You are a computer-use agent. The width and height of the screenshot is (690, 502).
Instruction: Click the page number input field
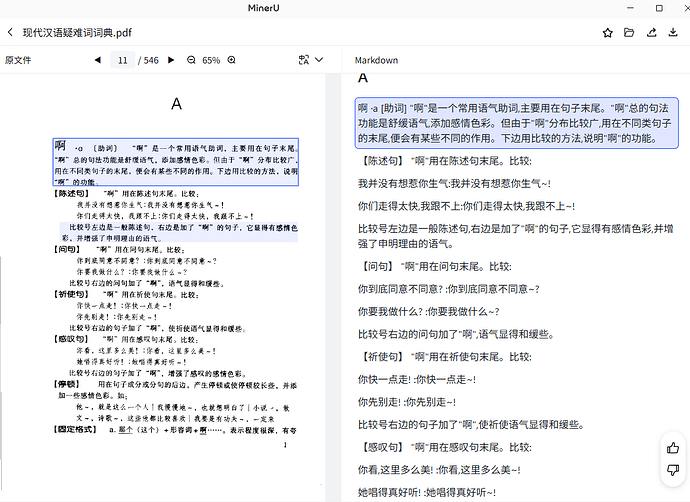[x=122, y=60]
